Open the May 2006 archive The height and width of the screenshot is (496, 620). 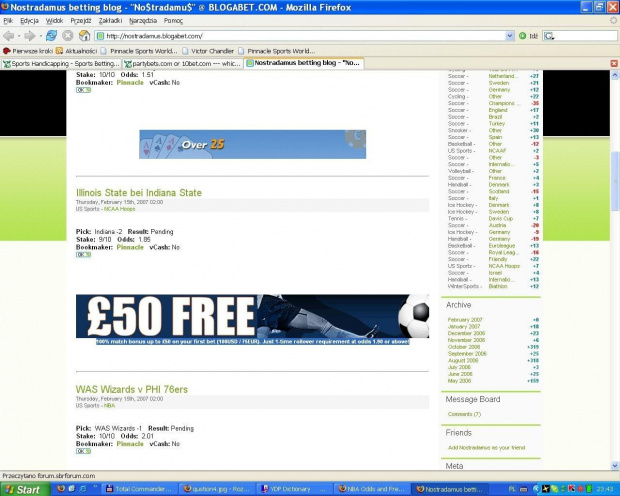[459, 381]
